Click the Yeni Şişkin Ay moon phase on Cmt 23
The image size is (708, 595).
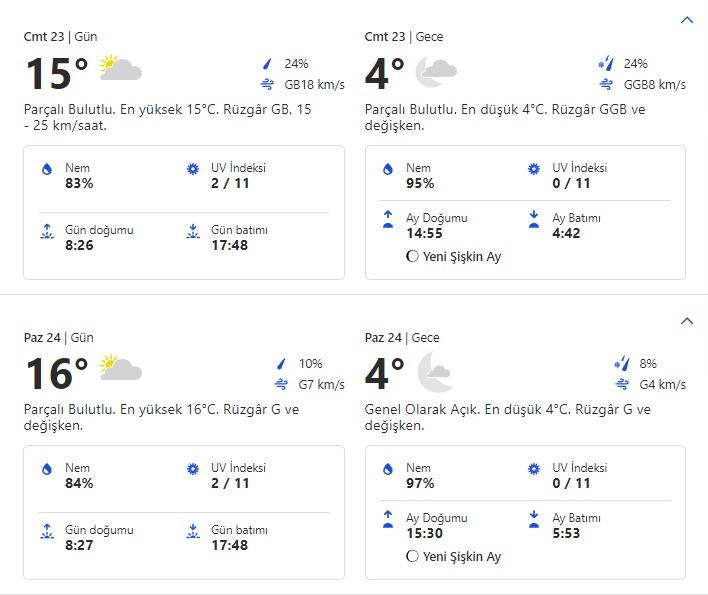tap(453, 257)
